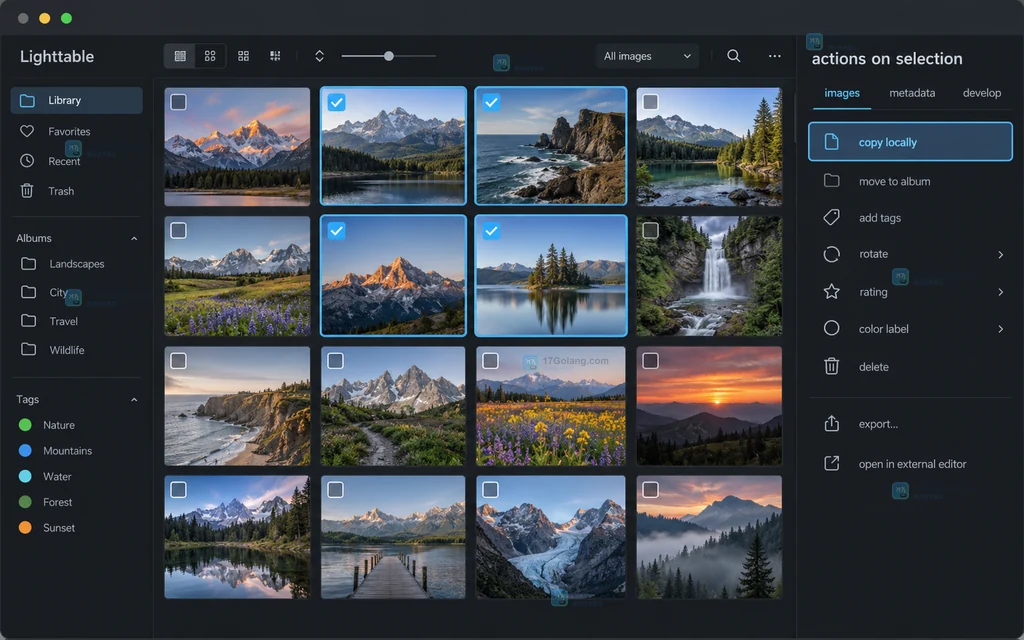Open the All images filter dropdown
Image resolution: width=1024 pixels, height=640 pixels.
coord(647,56)
